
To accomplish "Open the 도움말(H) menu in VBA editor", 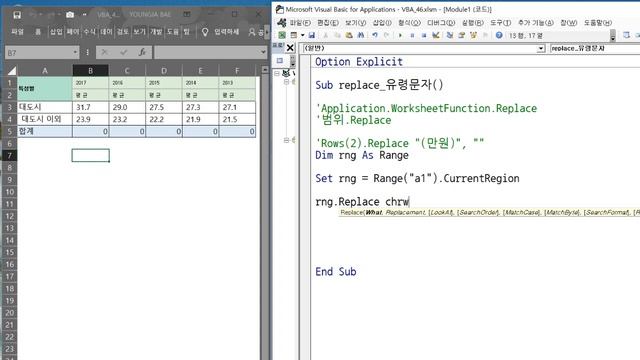I will pos(598,23).
